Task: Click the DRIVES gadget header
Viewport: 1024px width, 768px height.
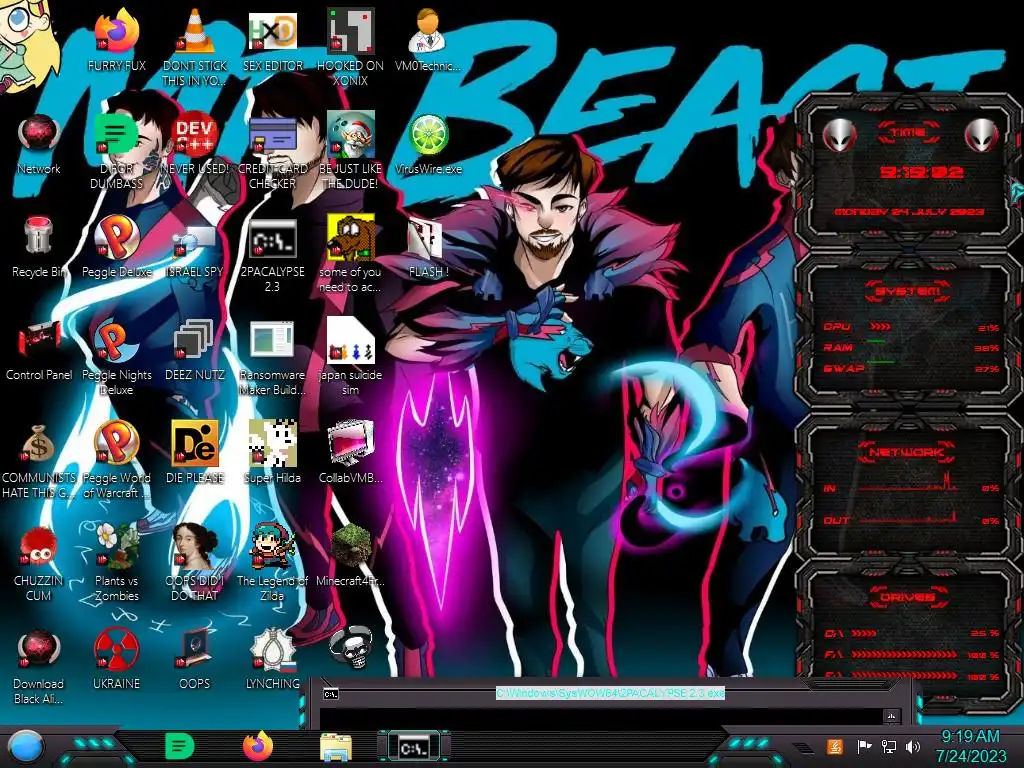Action: 907,597
